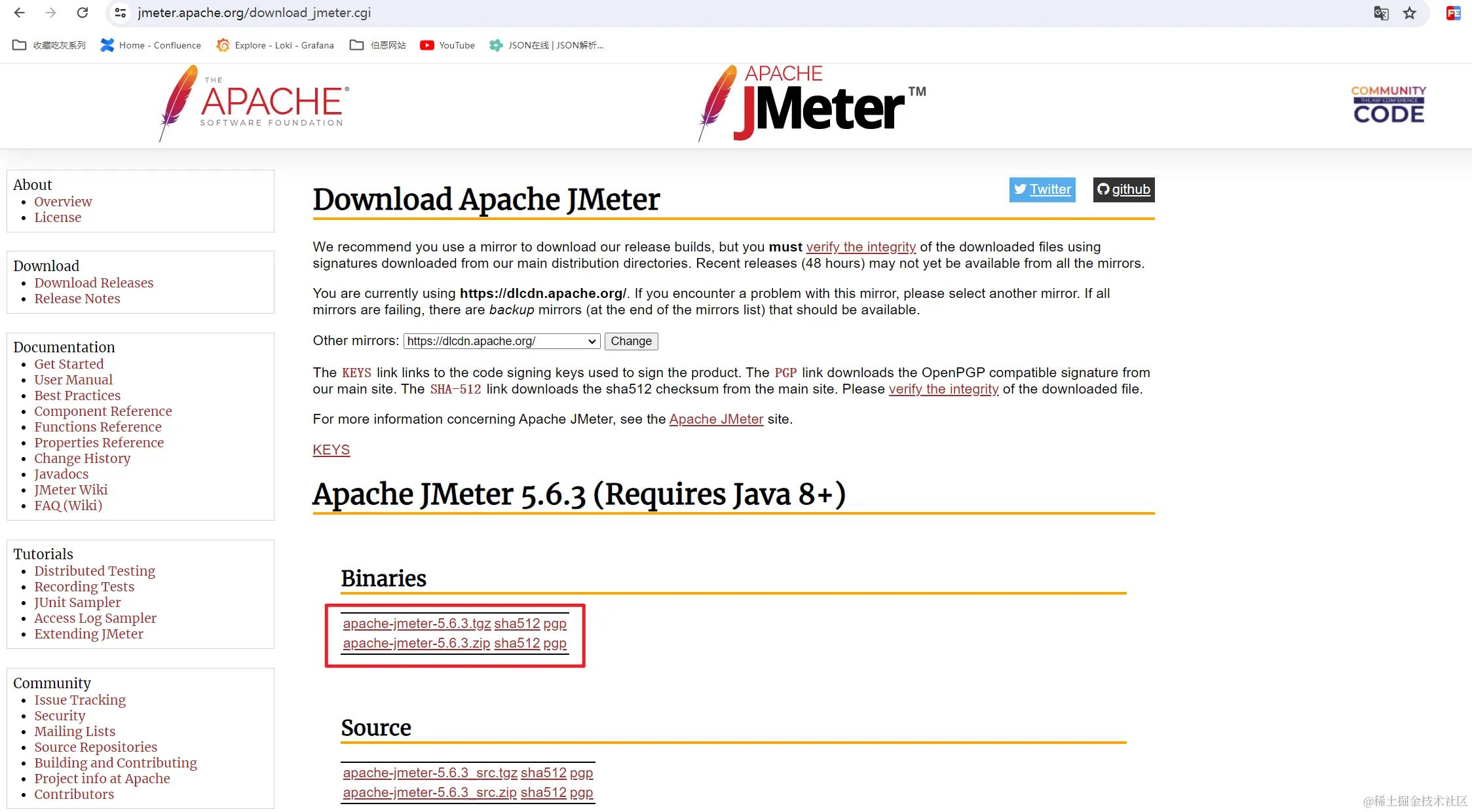Open Home - Confluence bookmark

(151, 45)
